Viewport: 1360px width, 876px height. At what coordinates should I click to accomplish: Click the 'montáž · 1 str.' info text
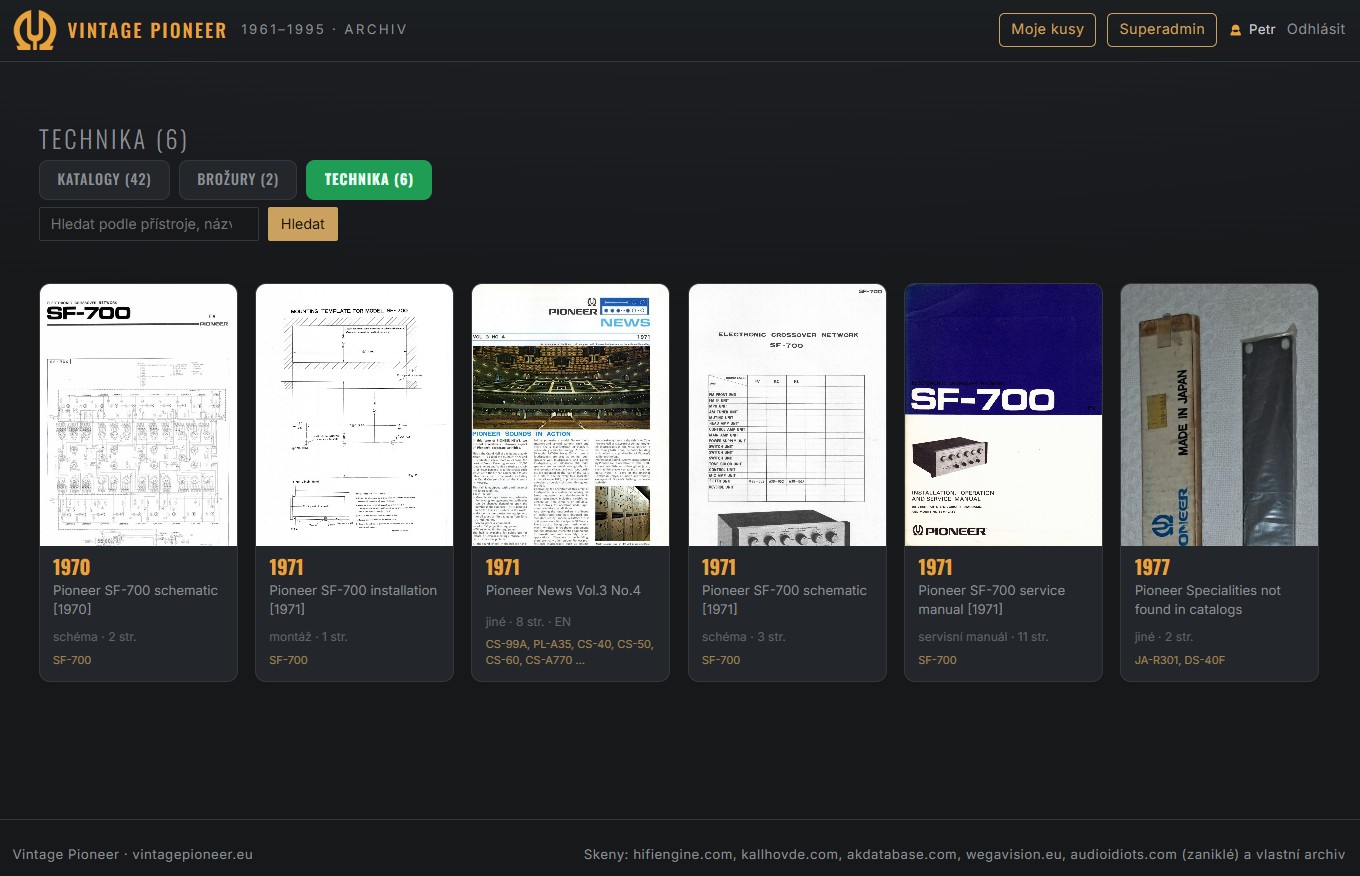(x=308, y=637)
